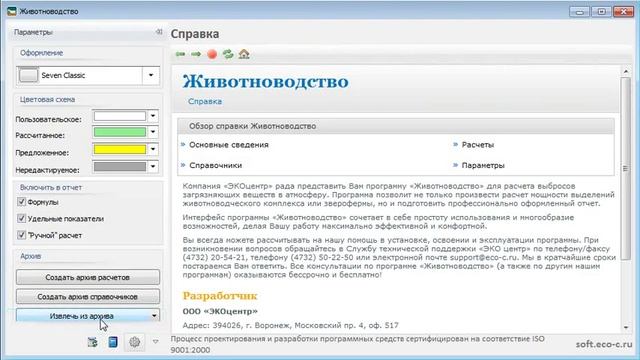
Task: Click the help page scrollbar thumb
Action: click(x=625, y=168)
